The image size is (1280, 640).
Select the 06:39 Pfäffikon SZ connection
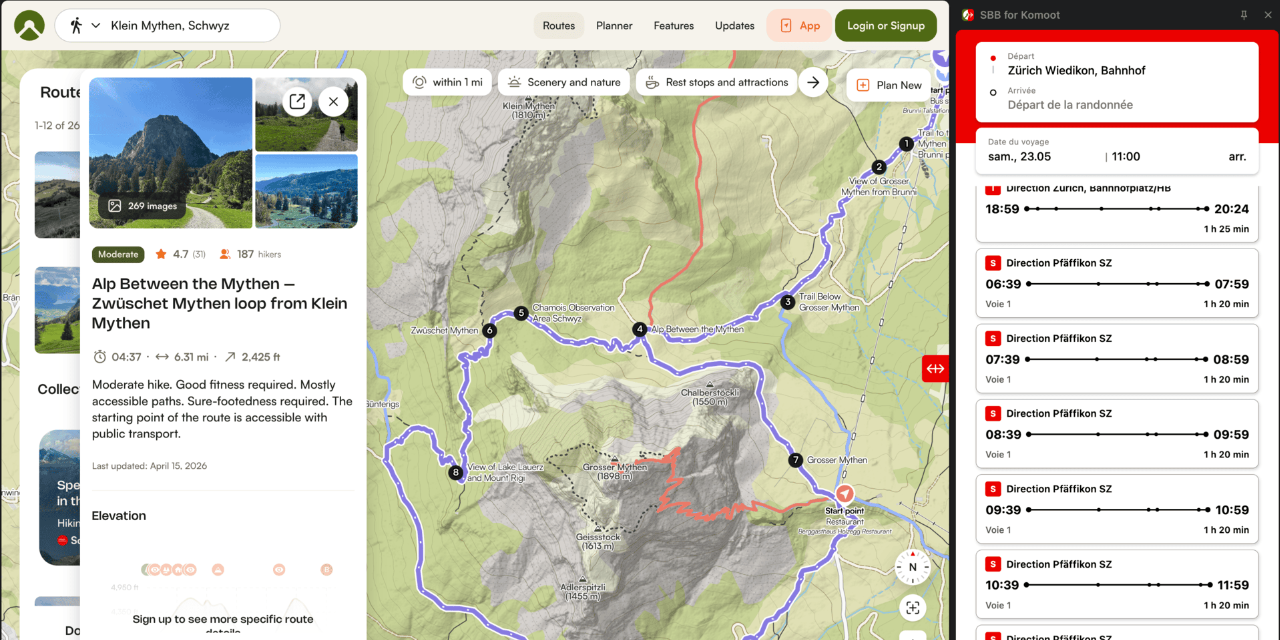[x=1117, y=282]
